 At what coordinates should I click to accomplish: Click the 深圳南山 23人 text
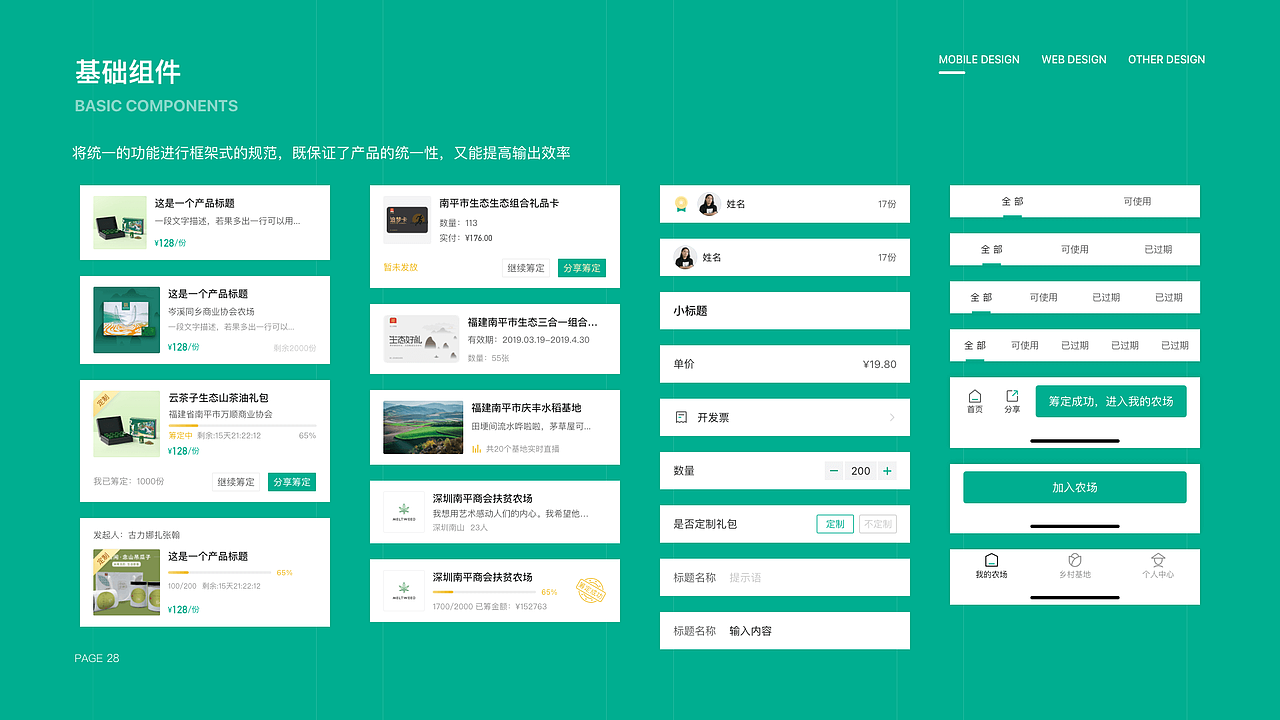click(460, 527)
